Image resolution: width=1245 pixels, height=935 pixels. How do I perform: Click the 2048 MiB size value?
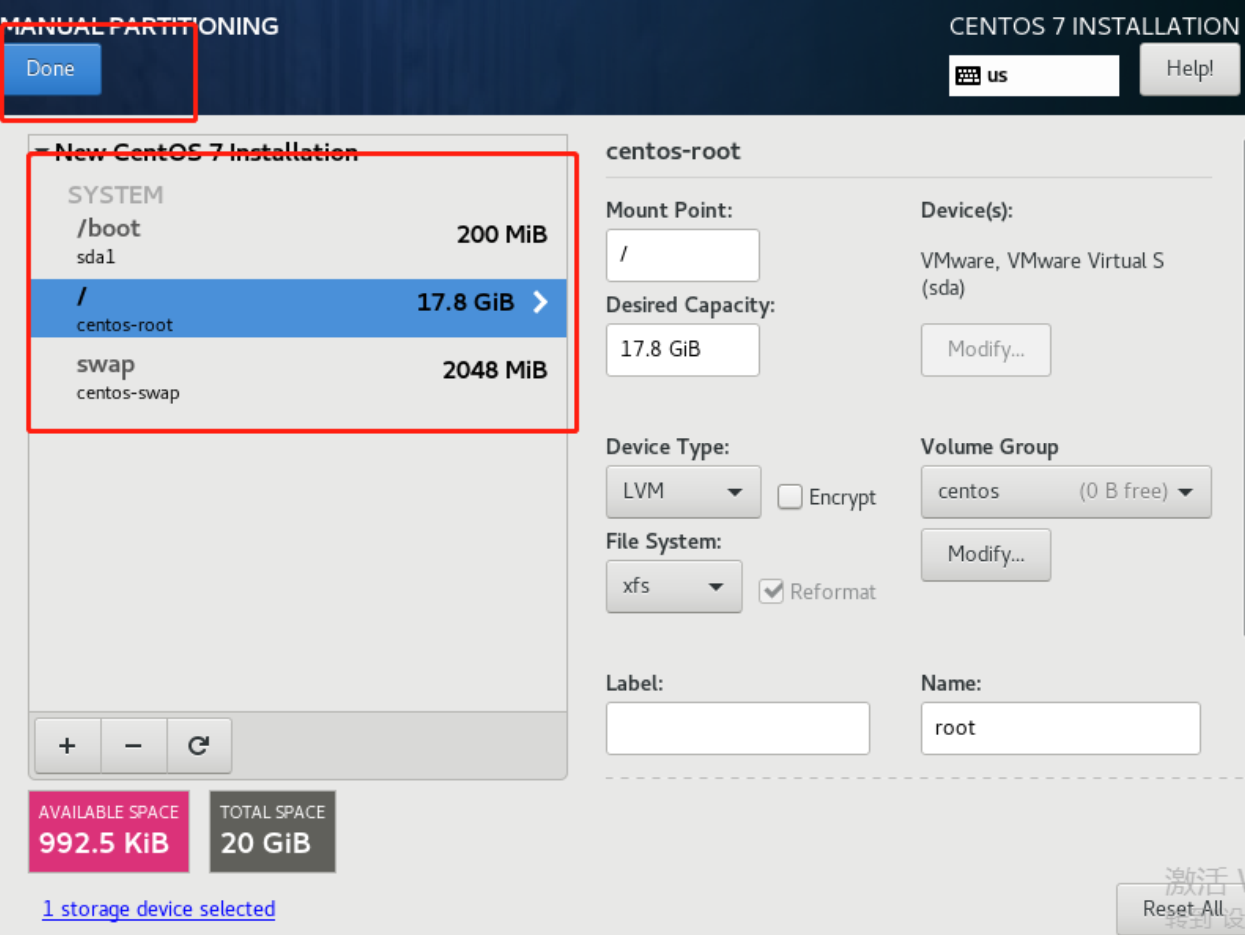pos(495,371)
